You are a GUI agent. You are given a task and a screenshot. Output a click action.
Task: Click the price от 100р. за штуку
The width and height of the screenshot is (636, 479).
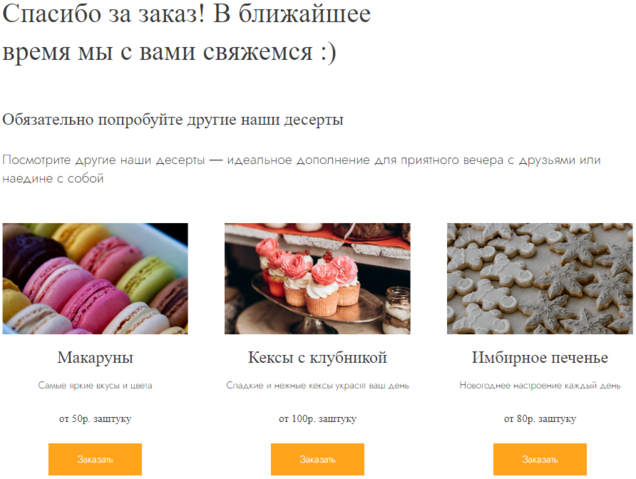[317, 419]
